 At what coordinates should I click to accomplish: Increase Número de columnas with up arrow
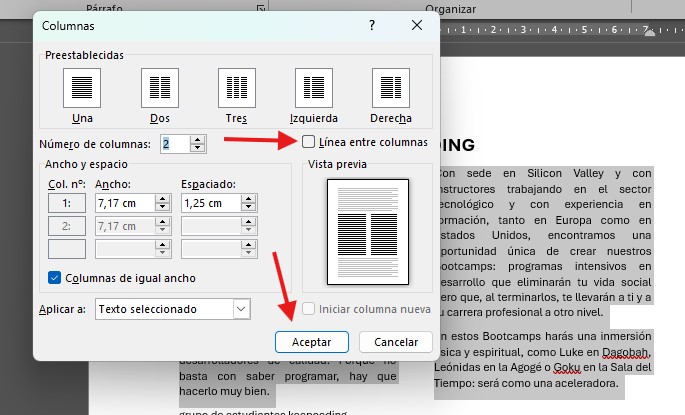pos(198,140)
